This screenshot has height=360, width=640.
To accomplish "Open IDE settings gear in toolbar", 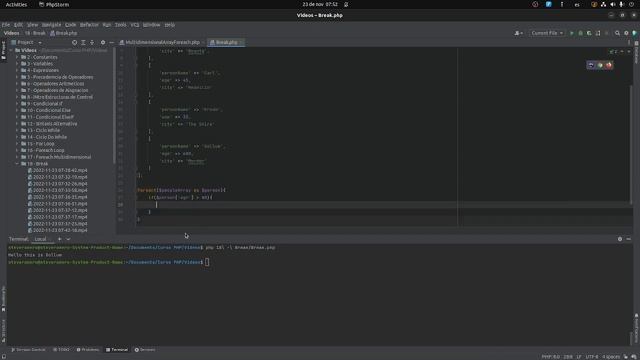I will point(626,33).
